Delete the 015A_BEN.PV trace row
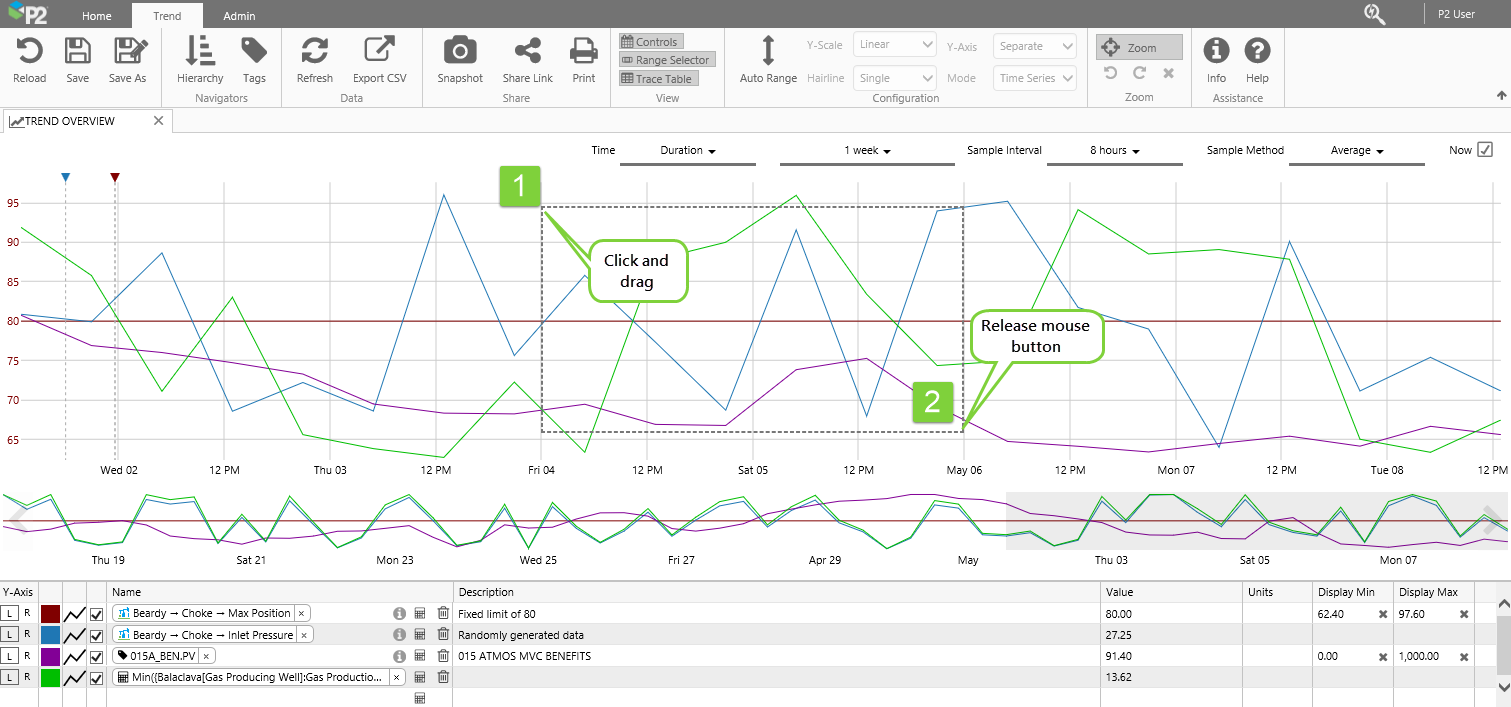This screenshot has height=707, width=1511. tap(443, 656)
